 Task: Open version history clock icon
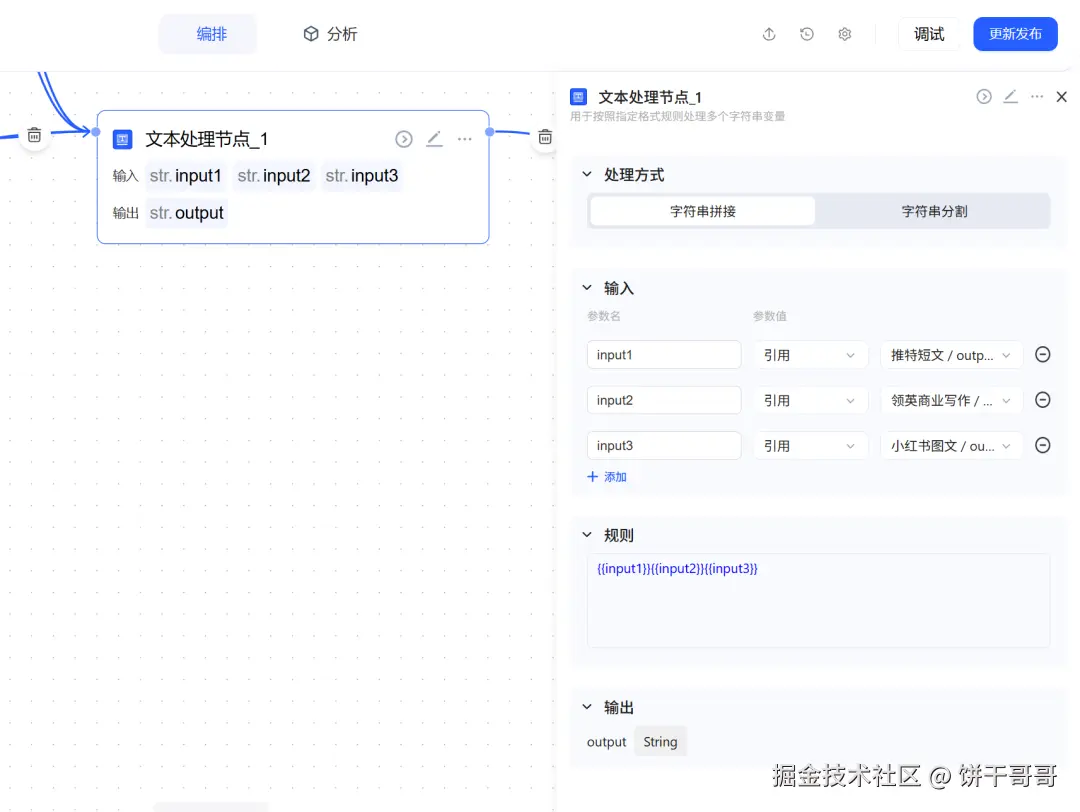pyautogui.click(x=807, y=34)
